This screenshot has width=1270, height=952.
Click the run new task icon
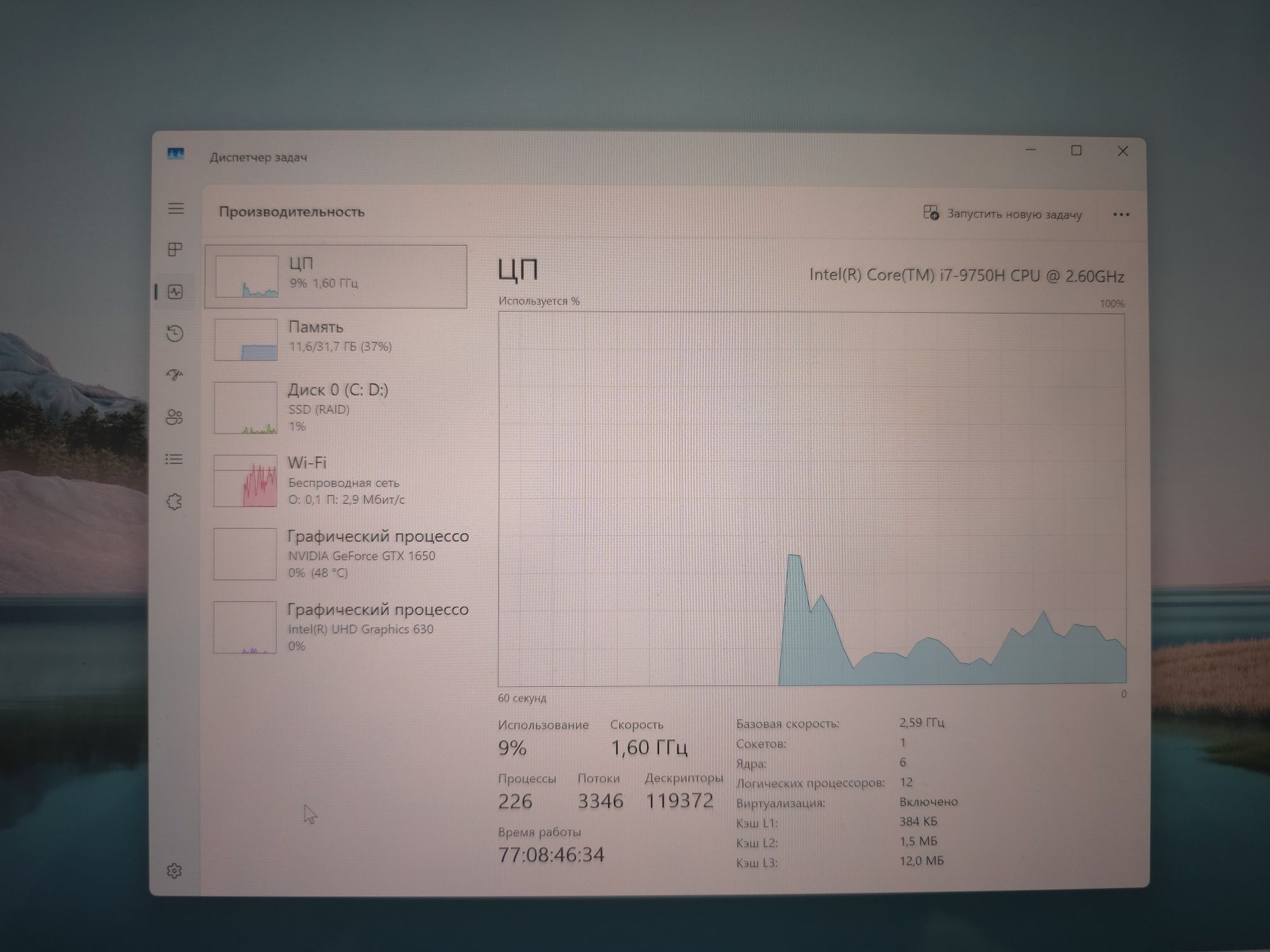coord(931,213)
